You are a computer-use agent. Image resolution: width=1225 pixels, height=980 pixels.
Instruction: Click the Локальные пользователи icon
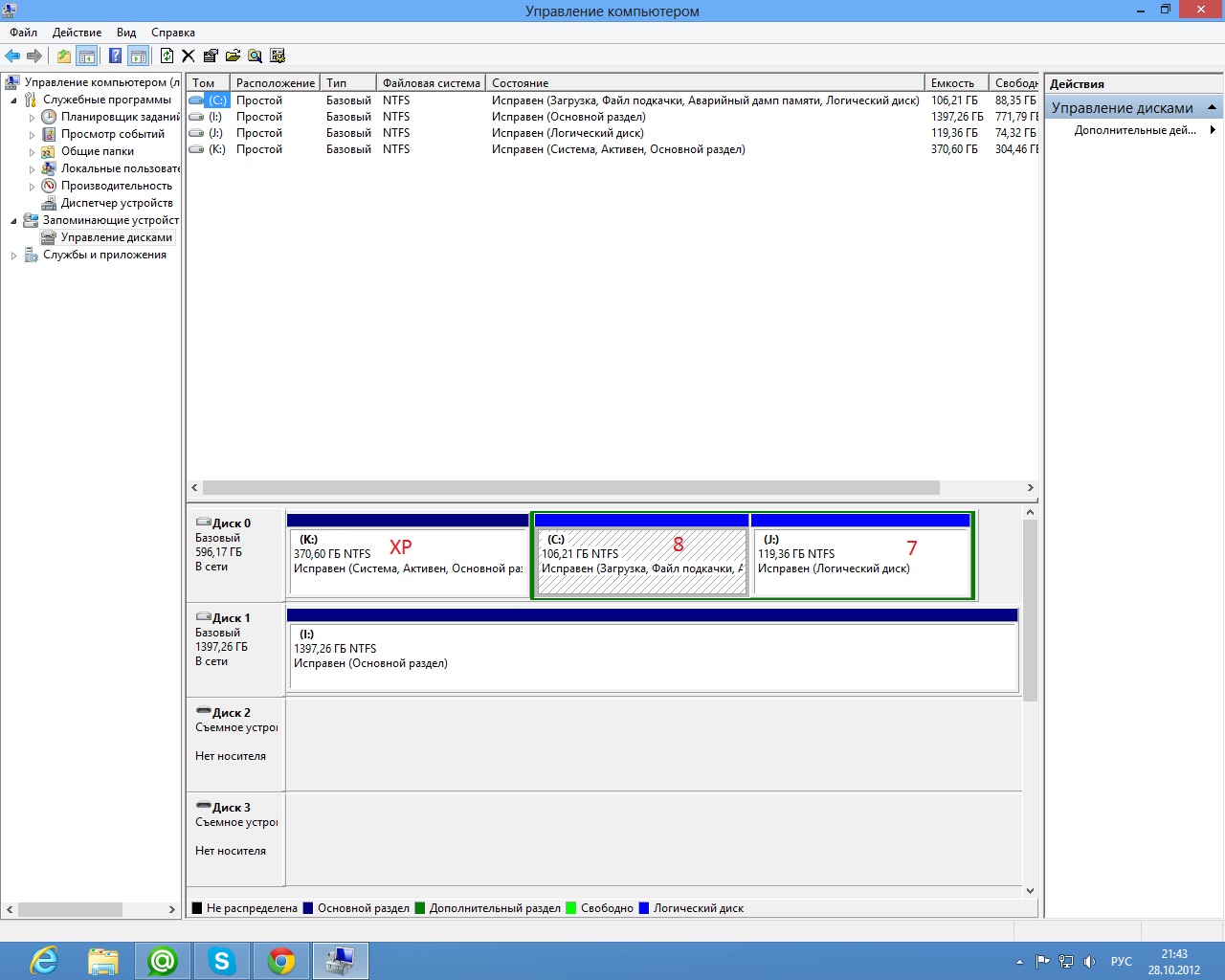click(x=49, y=168)
